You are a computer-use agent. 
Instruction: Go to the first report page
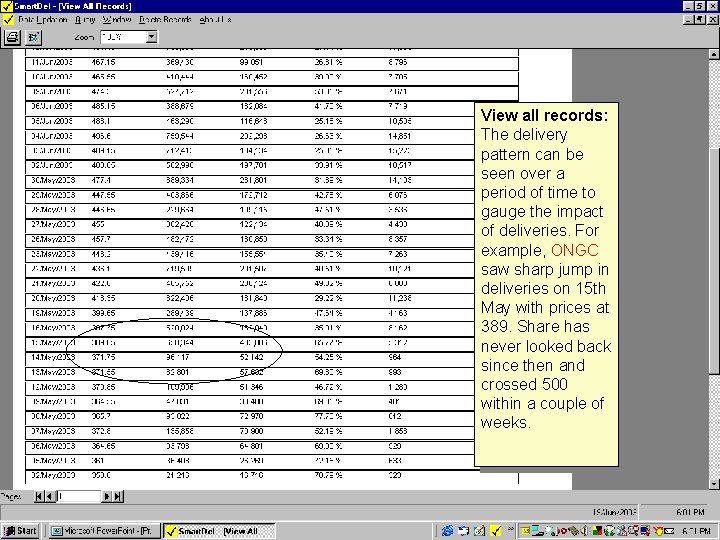coord(39,496)
